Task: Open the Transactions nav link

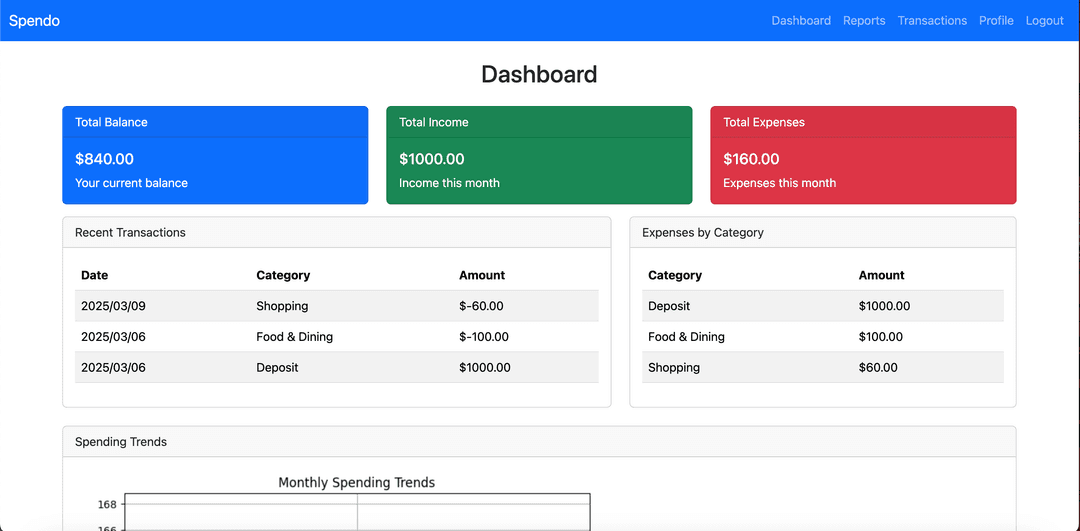Action: point(932,21)
